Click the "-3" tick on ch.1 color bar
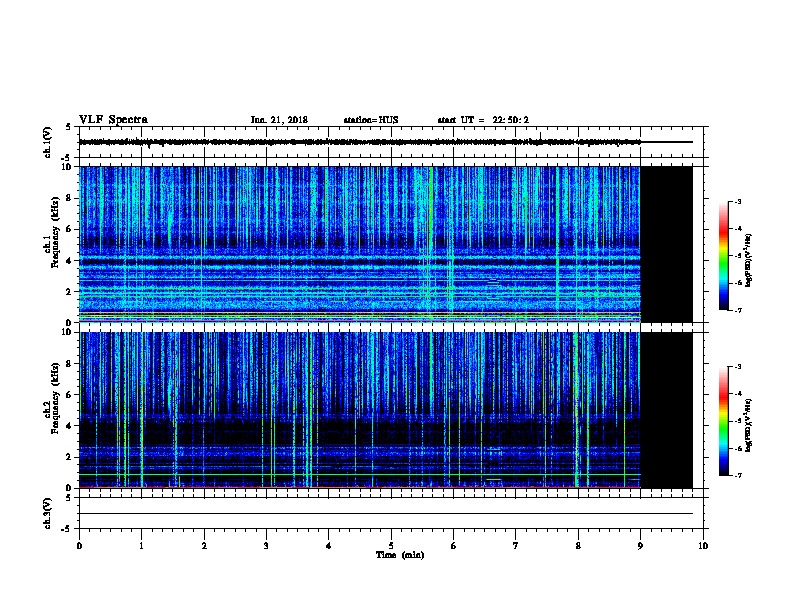Screen dimensions: 792x612 (x=737, y=201)
